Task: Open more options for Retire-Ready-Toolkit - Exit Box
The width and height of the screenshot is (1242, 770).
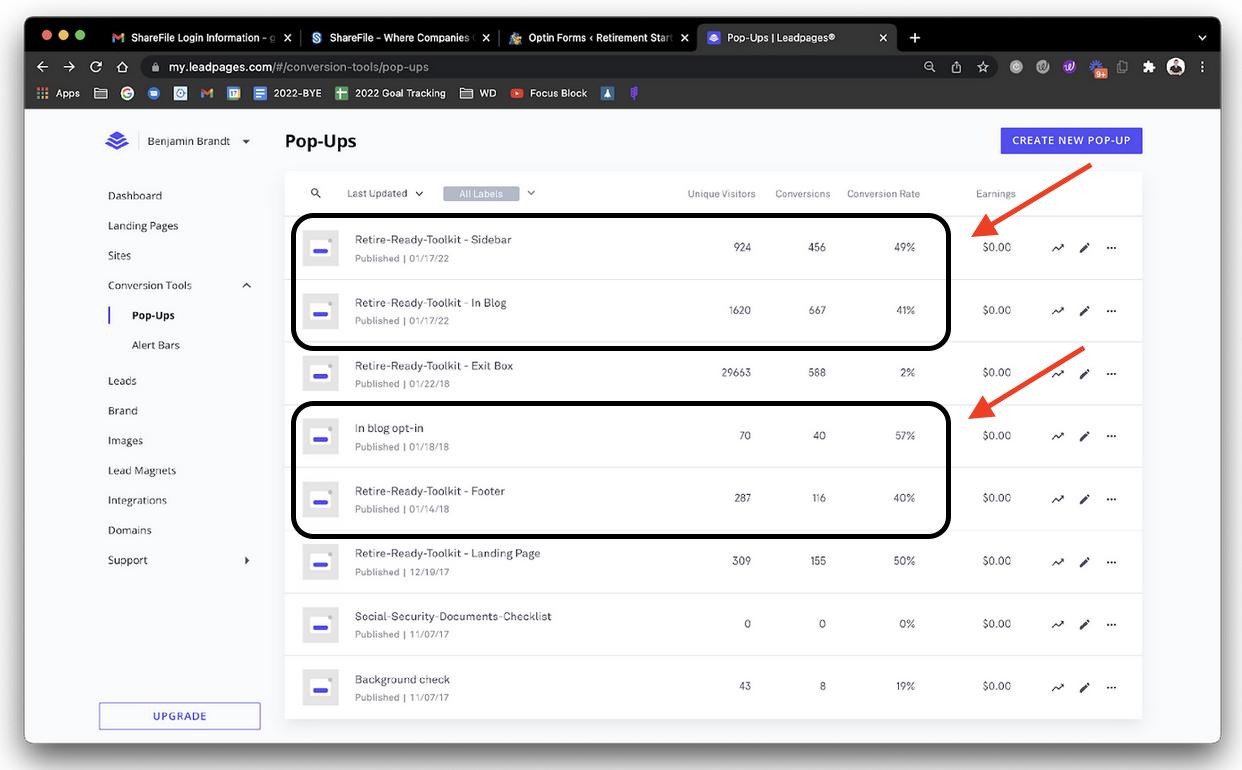Action: pyautogui.click(x=1111, y=373)
